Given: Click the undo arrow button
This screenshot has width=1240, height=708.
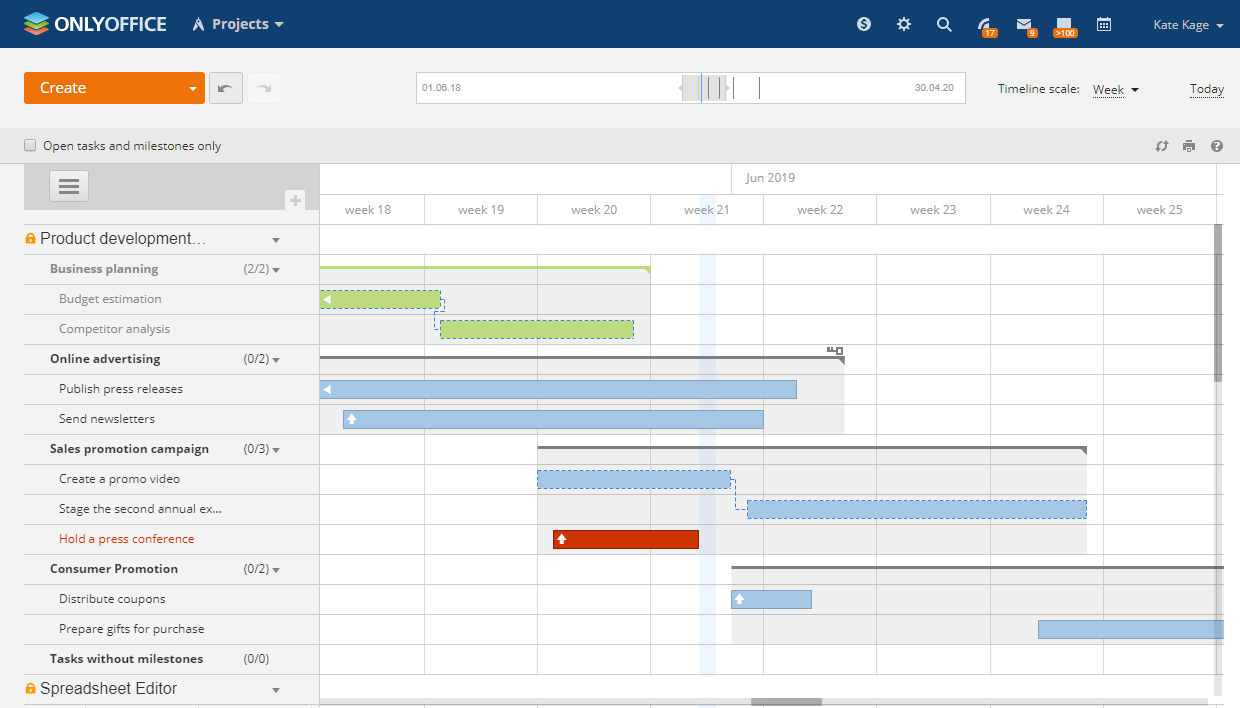Looking at the screenshot, I should [x=225, y=88].
